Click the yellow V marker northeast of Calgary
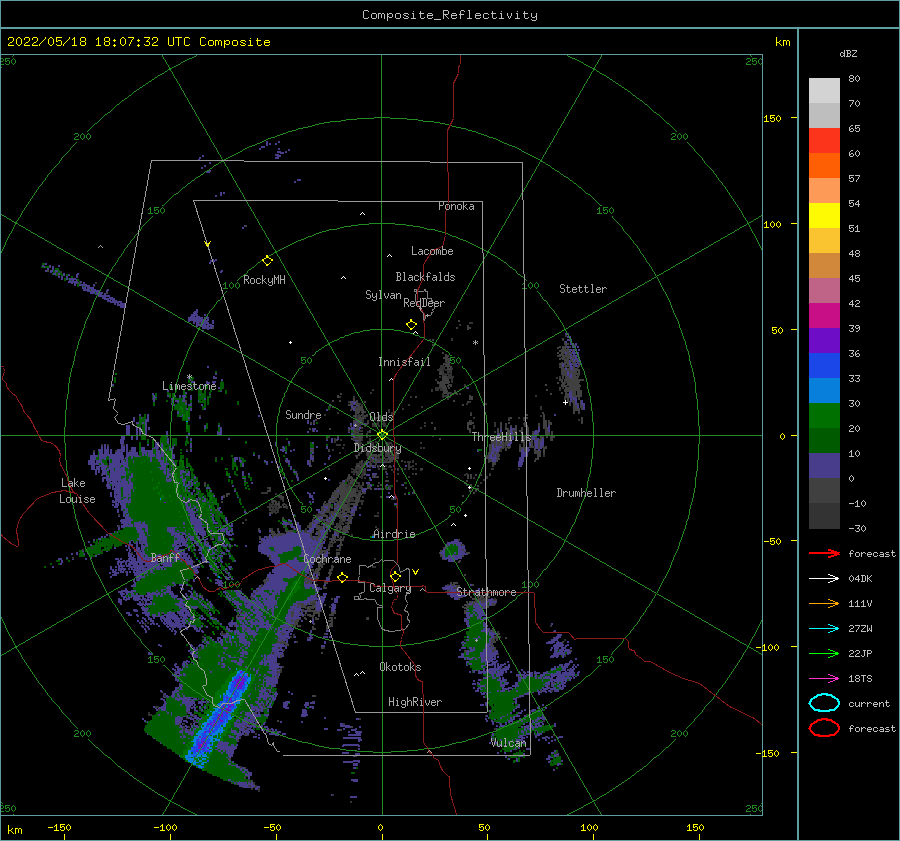Viewport: 900px width, 841px height. point(415,572)
